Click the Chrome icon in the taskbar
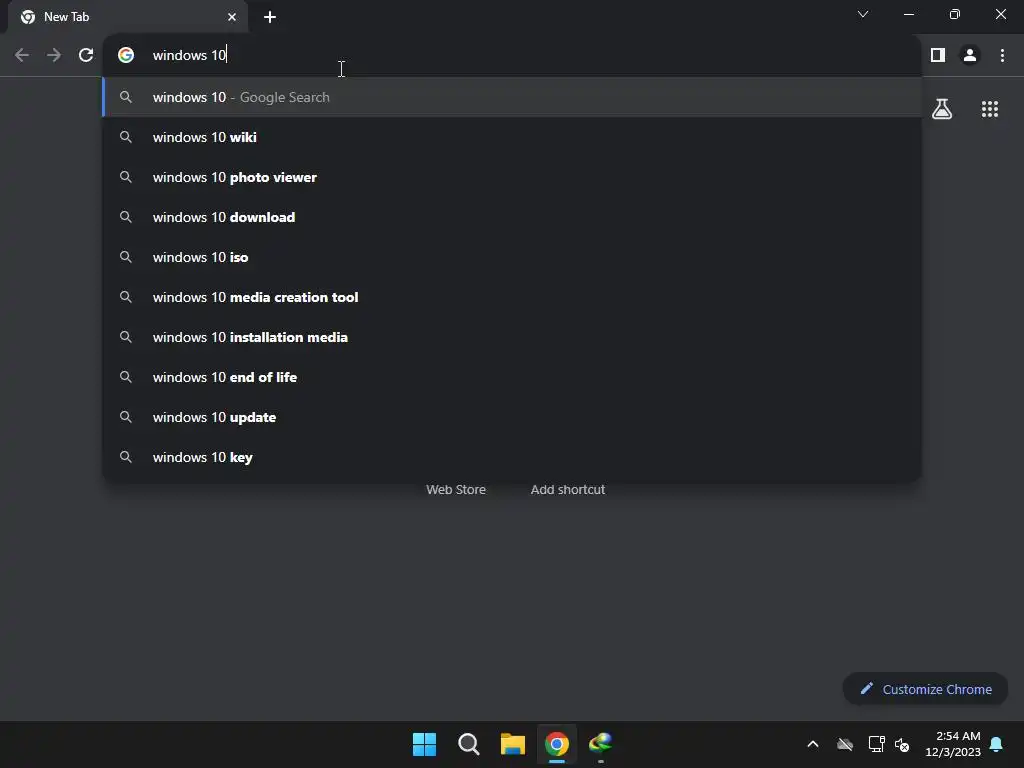Image resolution: width=1024 pixels, height=768 pixels. click(557, 744)
